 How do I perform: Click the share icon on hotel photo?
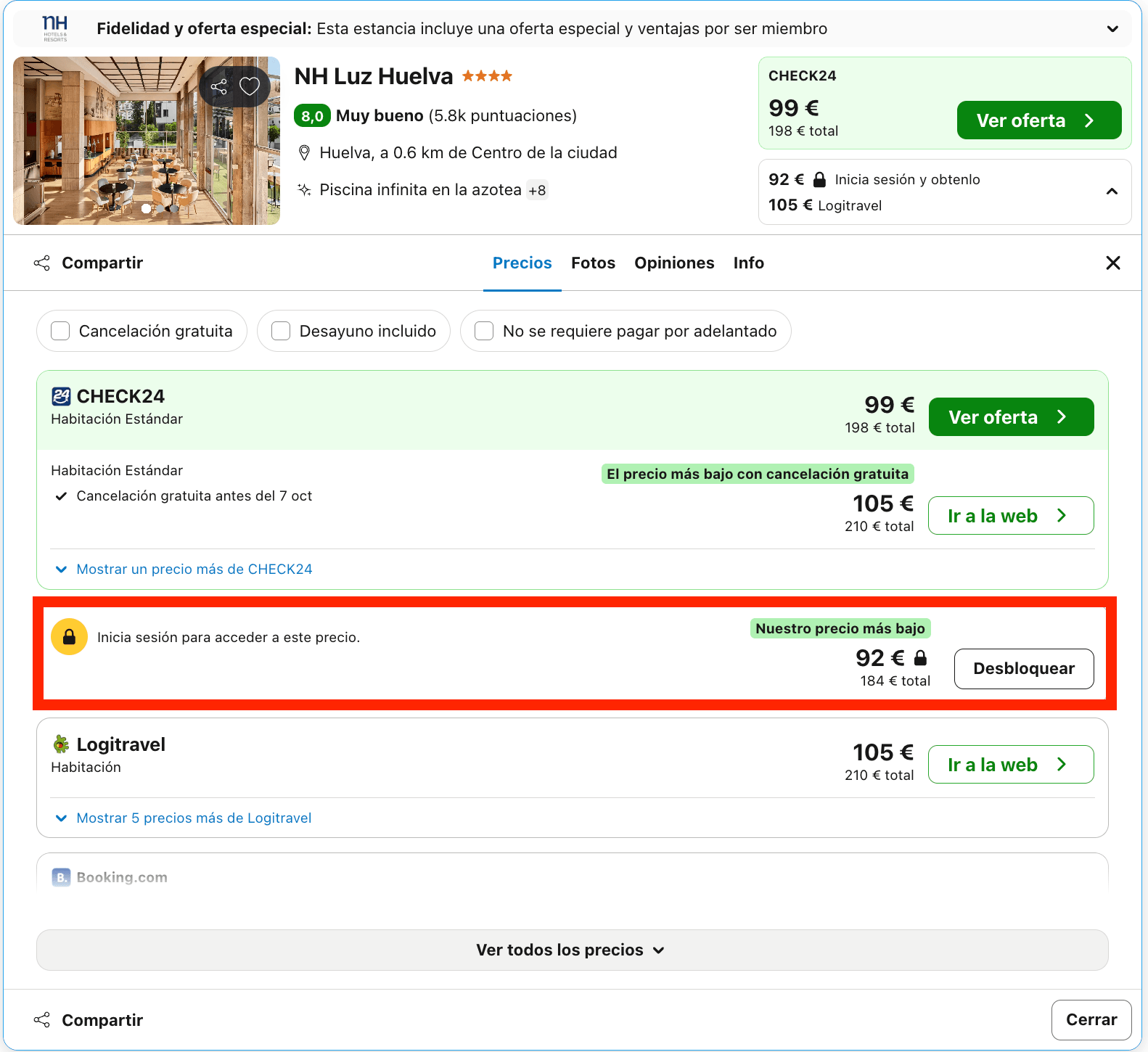(x=219, y=87)
